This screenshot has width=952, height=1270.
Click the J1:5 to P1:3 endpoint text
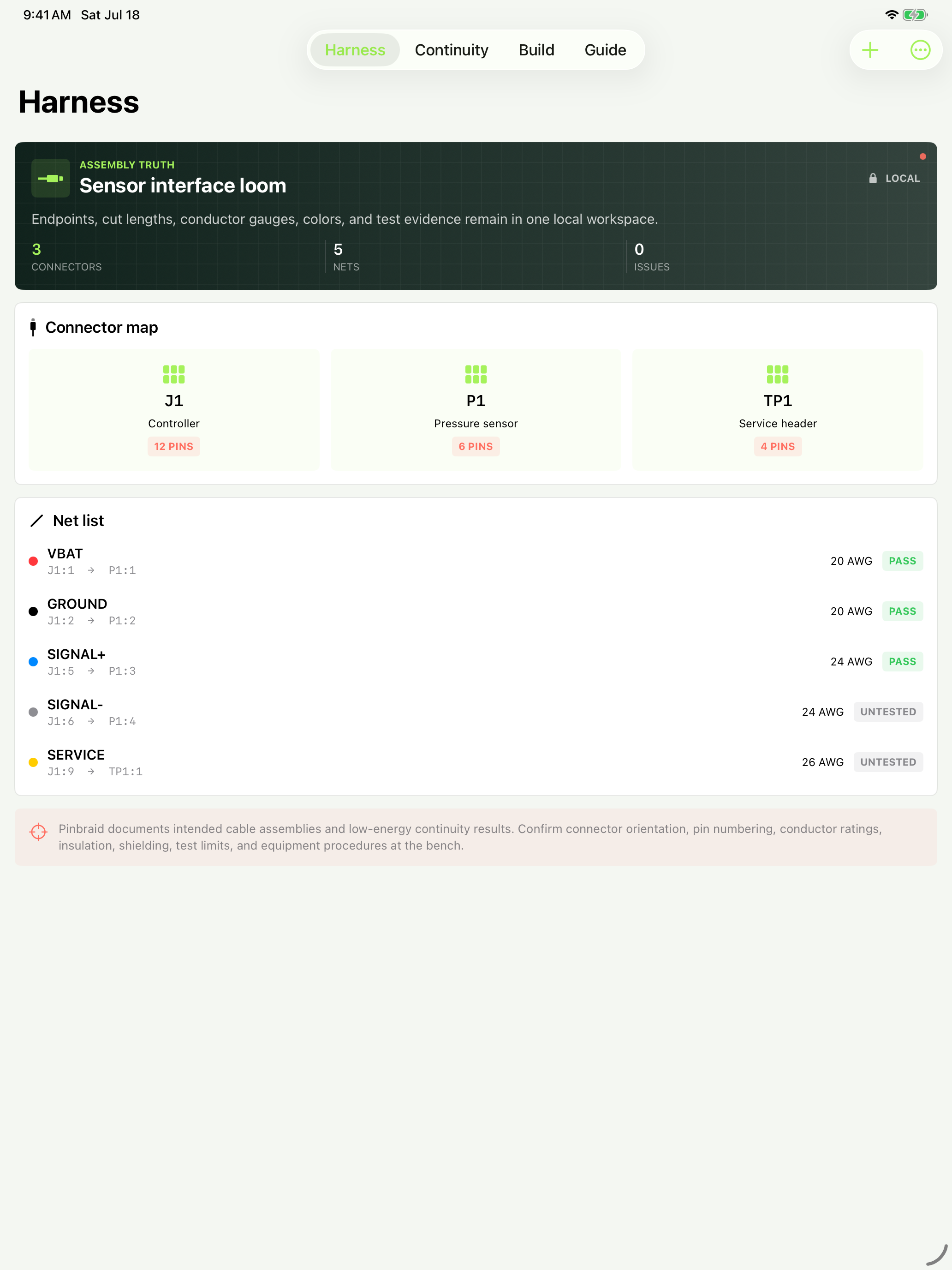[91, 671]
